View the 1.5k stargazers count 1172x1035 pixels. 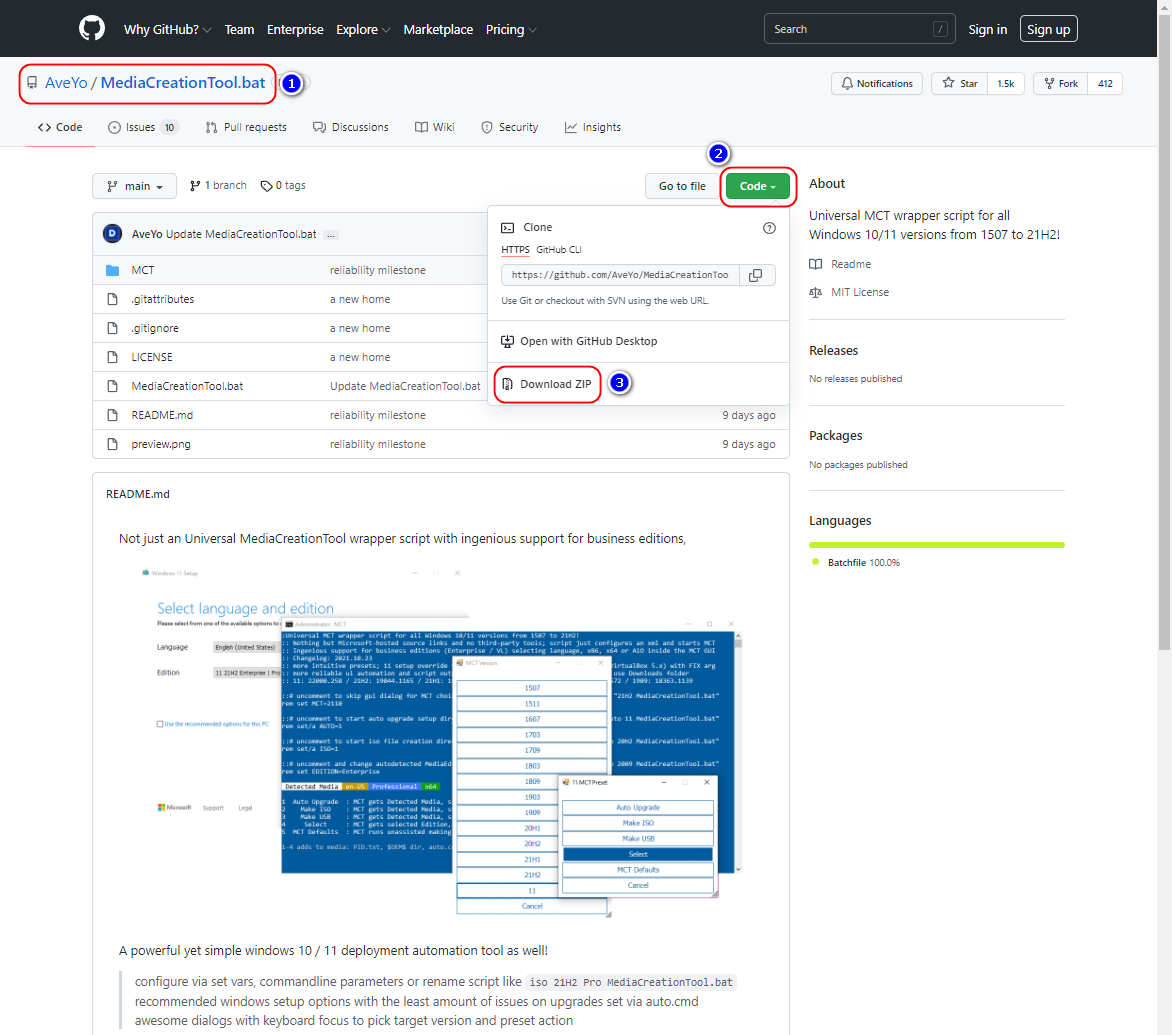point(1005,84)
